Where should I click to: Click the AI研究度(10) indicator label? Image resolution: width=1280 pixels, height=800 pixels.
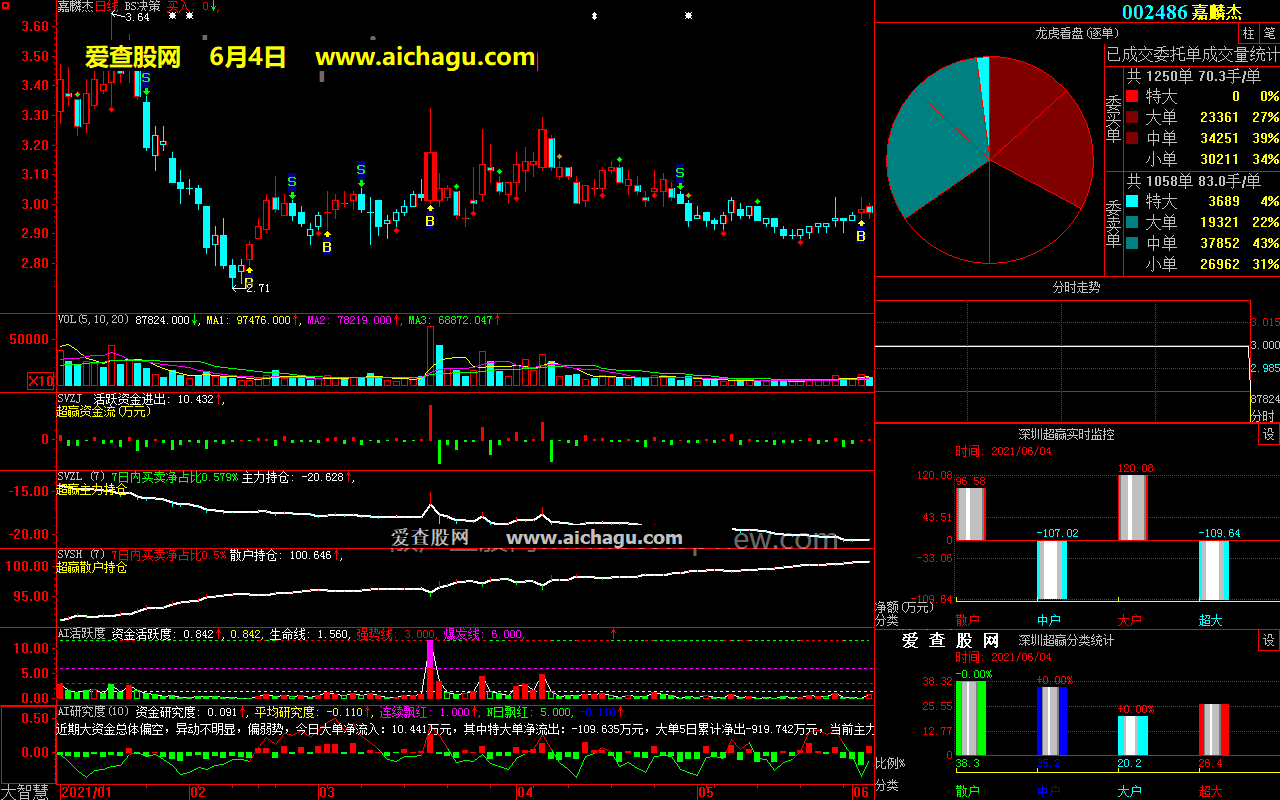[93, 712]
